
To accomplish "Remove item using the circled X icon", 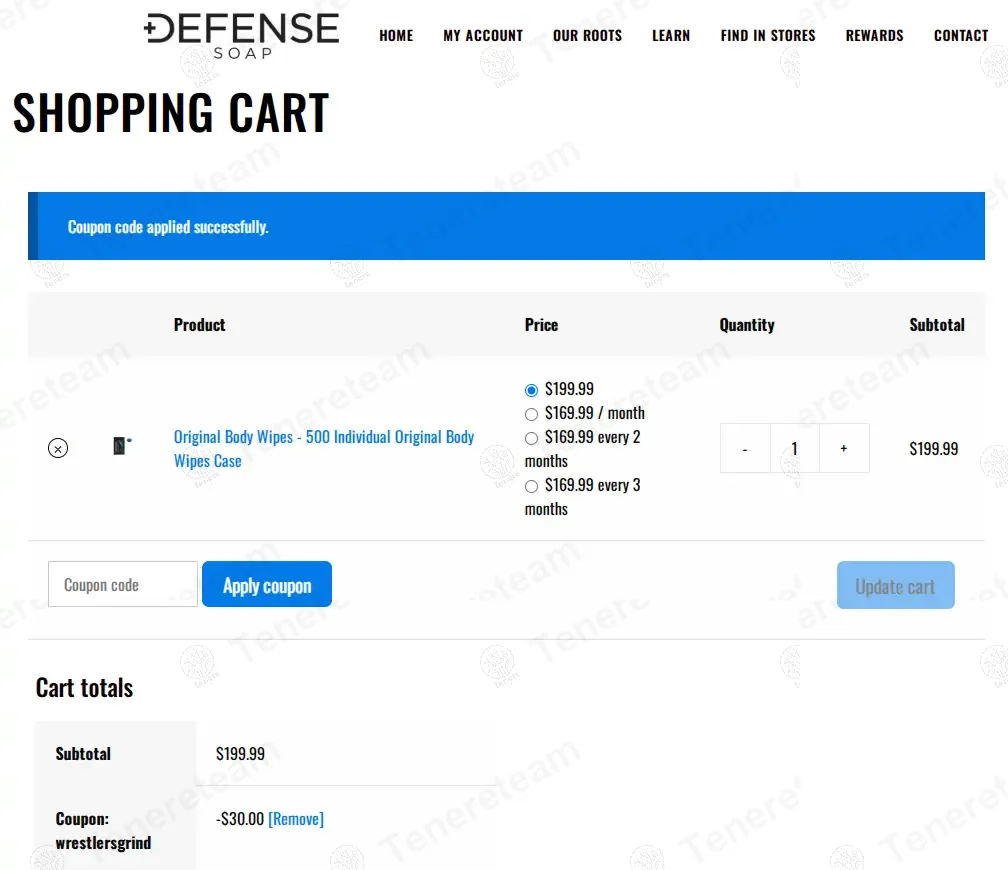I will pos(58,448).
